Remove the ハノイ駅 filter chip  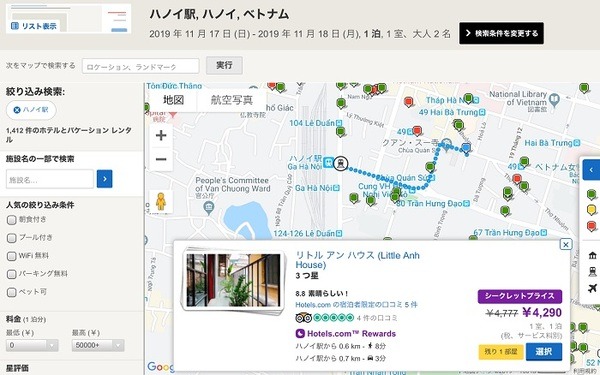click(x=17, y=110)
